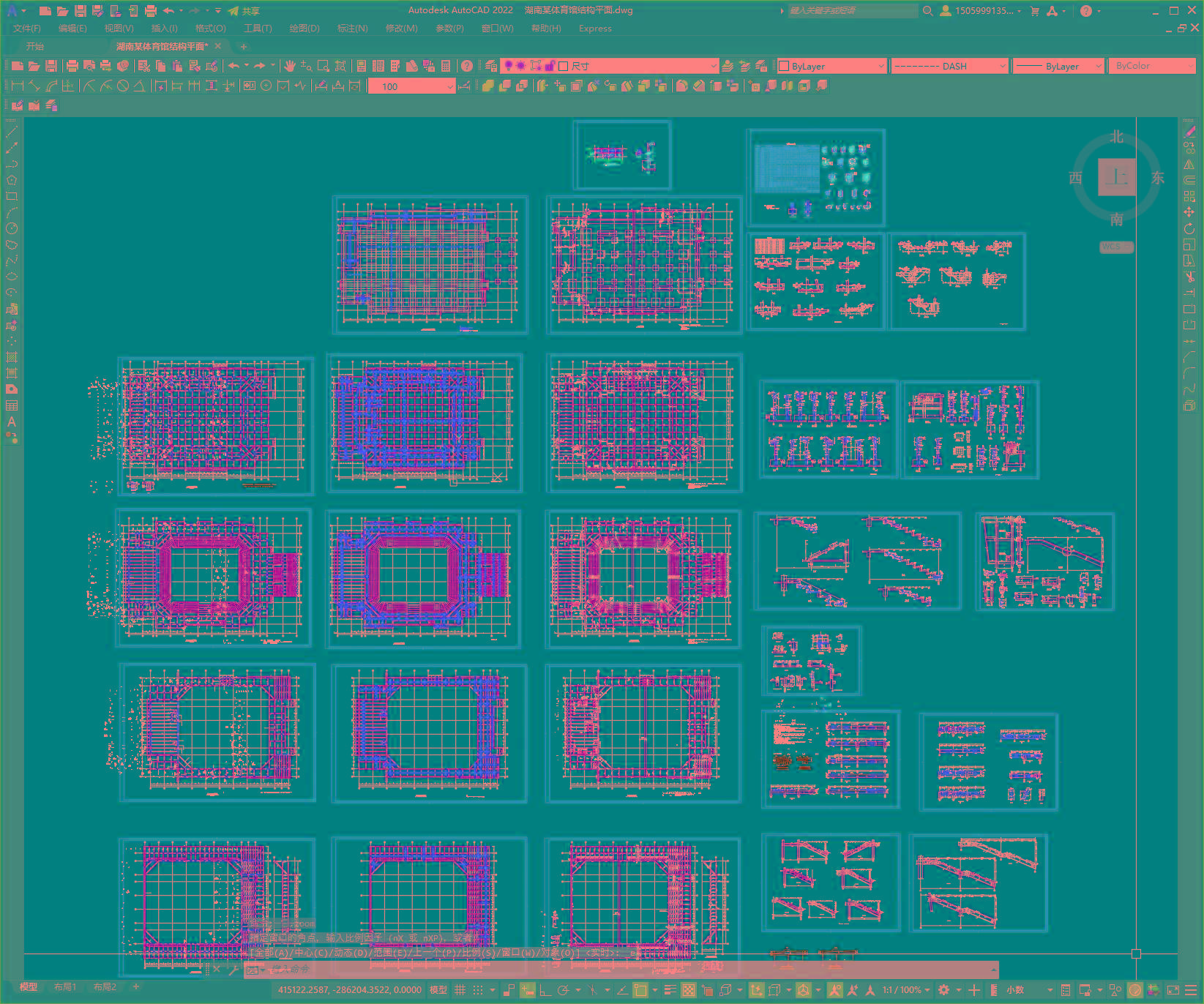The height and width of the screenshot is (1004, 1204).
Task: Select the Pan hand tool
Action: (x=290, y=66)
